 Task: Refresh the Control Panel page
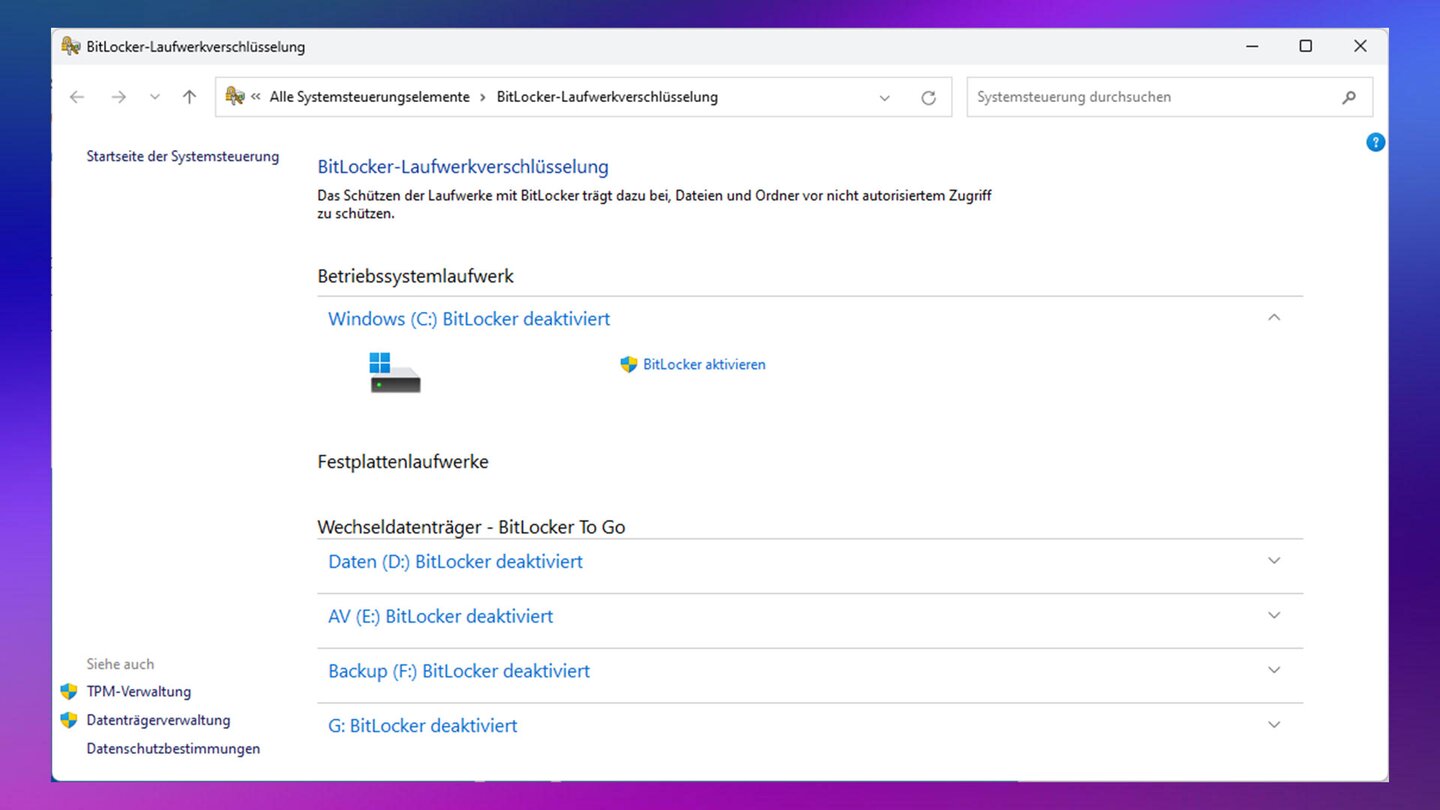point(928,97)
